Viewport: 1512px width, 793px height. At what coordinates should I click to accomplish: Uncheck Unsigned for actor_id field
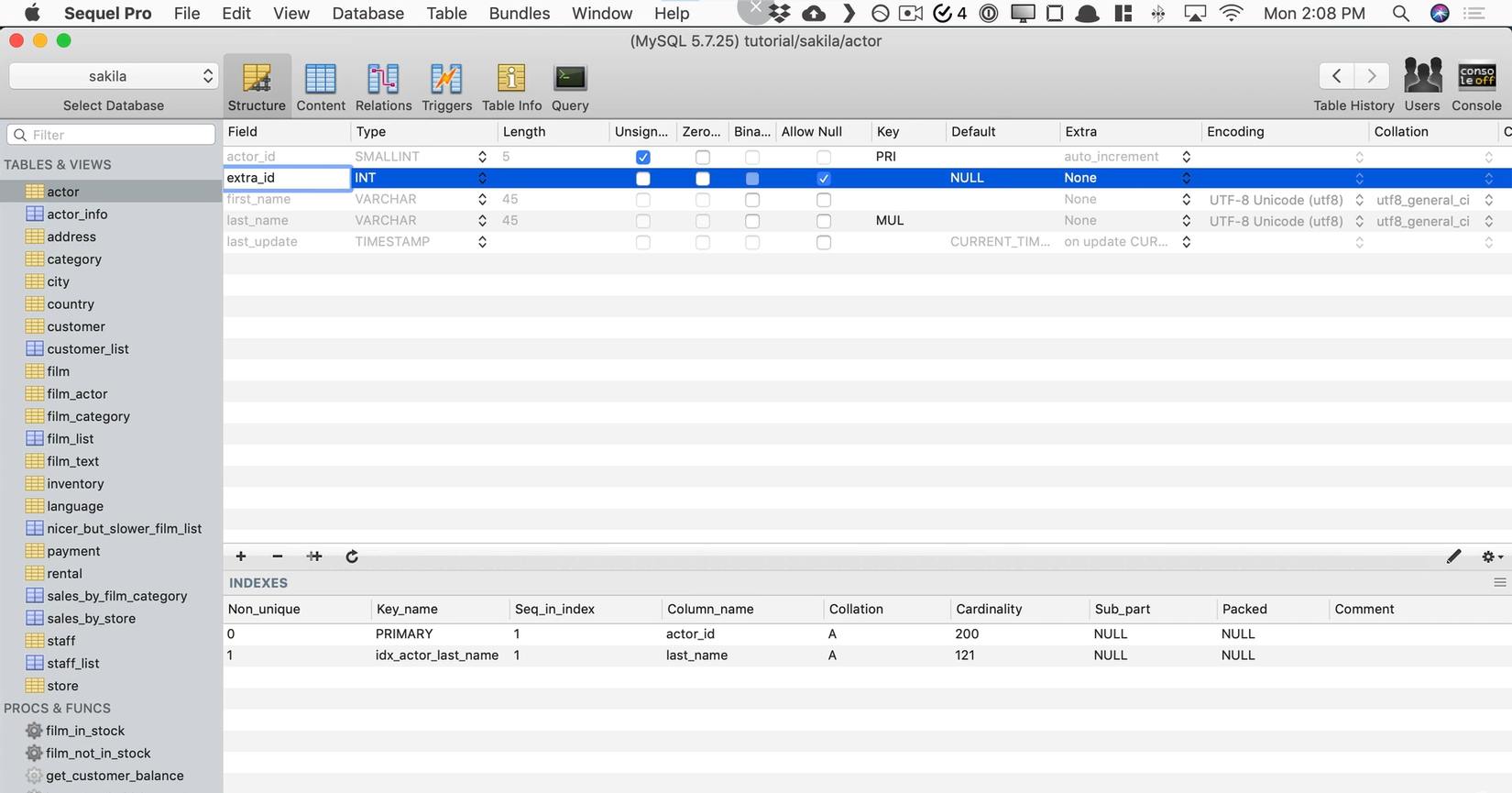point(643,158)
